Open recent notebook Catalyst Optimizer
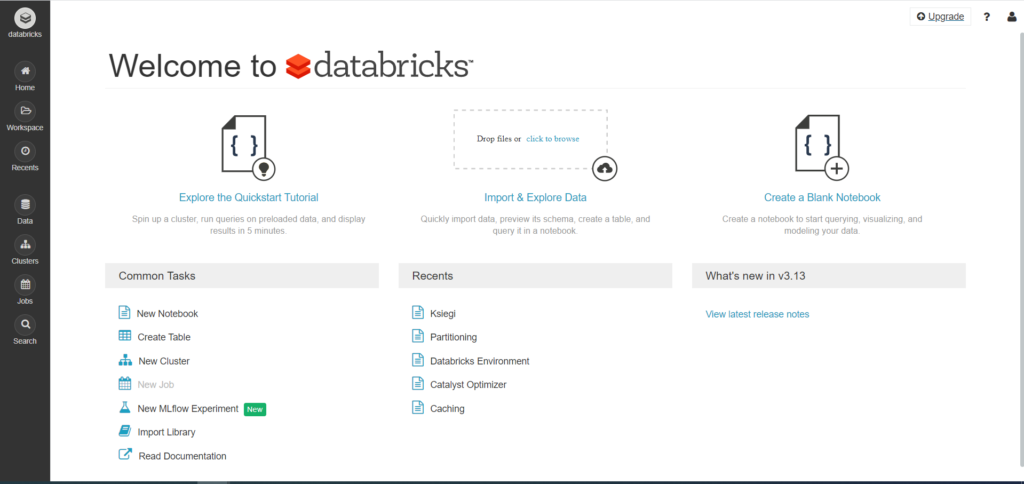The height and width of the screenshot is (484, 1024). point(468,385)
